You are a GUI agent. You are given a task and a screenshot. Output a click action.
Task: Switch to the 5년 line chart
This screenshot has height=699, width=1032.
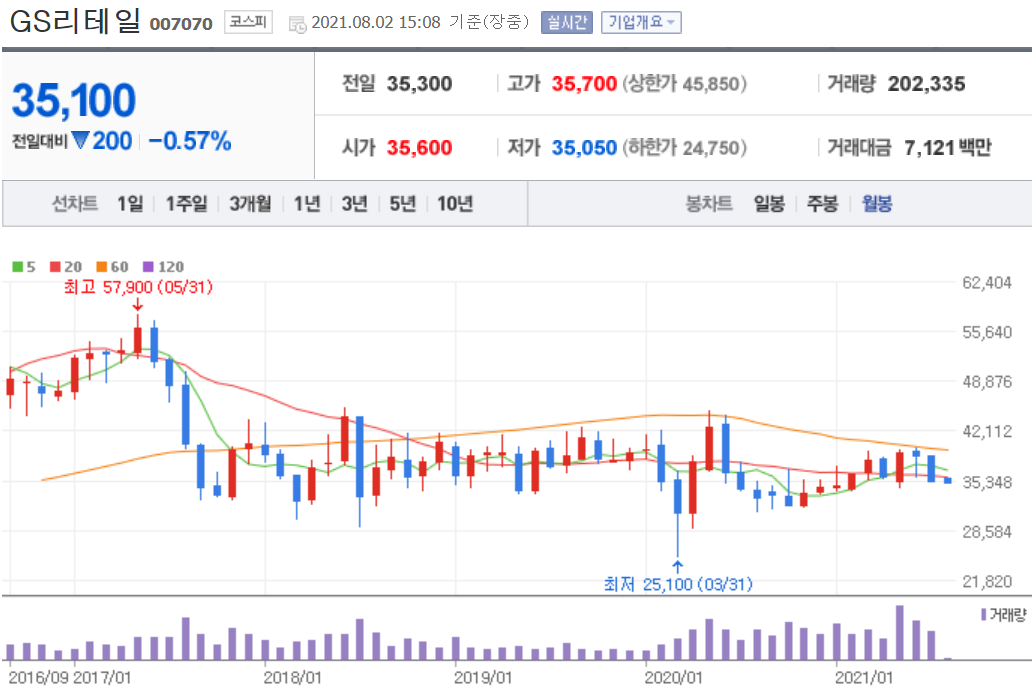click(403, 204)
